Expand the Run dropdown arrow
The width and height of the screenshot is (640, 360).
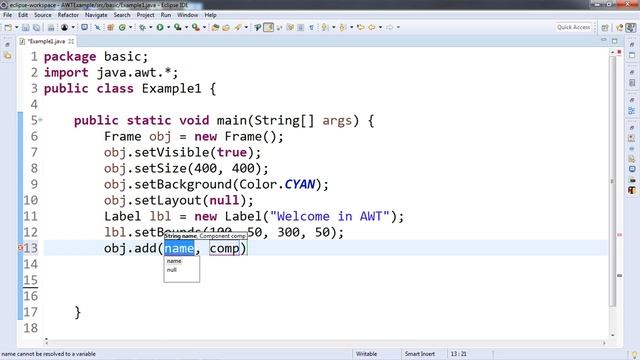pos(169,27)
